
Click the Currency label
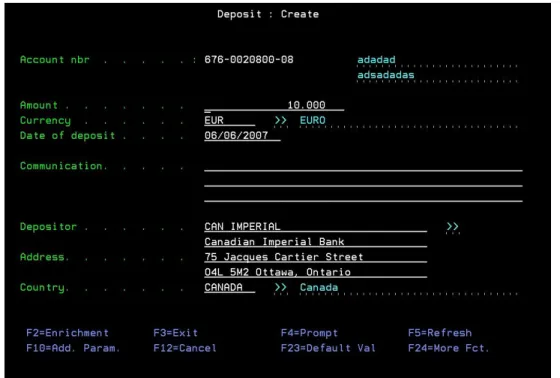click(45, 121)
